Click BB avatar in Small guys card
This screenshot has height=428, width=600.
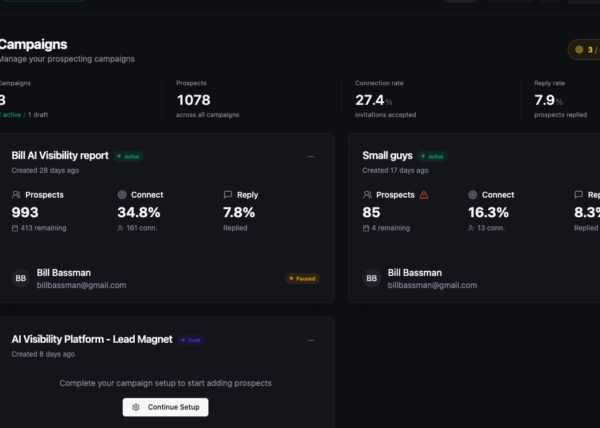372,278
